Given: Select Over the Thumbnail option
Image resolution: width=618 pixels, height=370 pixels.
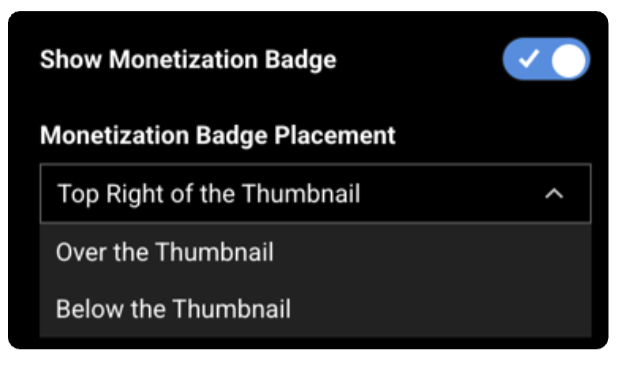Looking at the screenshot, I should (315, 252).
